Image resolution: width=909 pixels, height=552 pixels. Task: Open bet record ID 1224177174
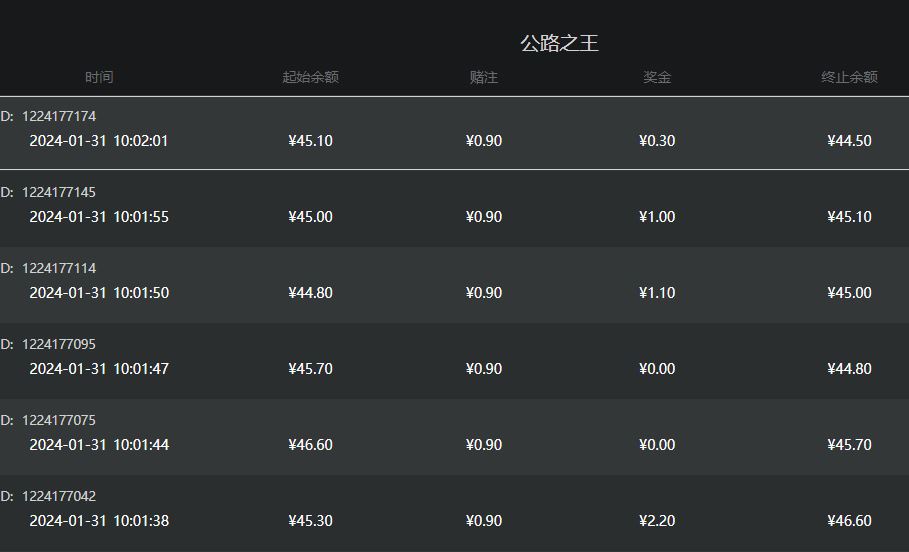pos(454,133)
